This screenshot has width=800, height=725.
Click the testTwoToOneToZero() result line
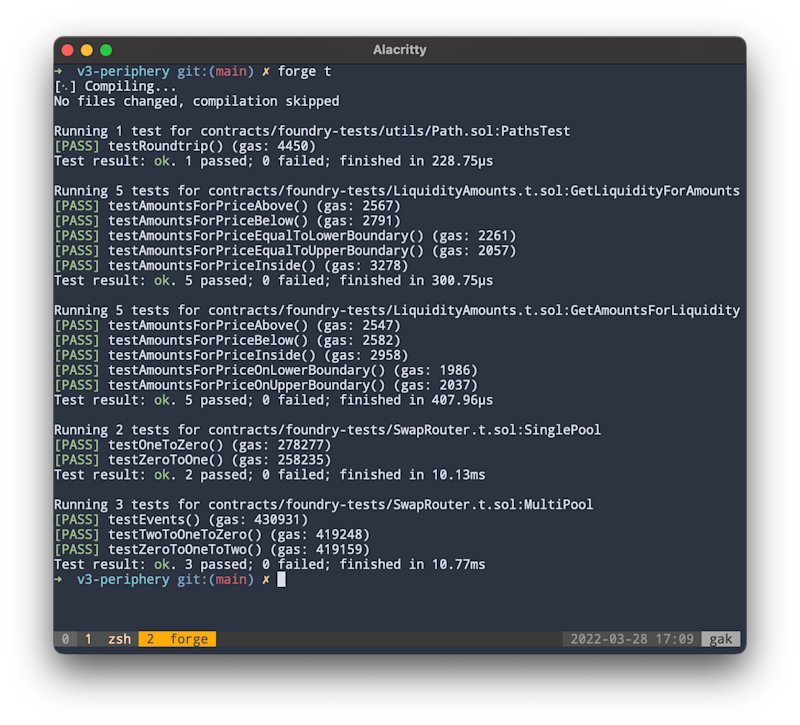click(x=212, y=535)
